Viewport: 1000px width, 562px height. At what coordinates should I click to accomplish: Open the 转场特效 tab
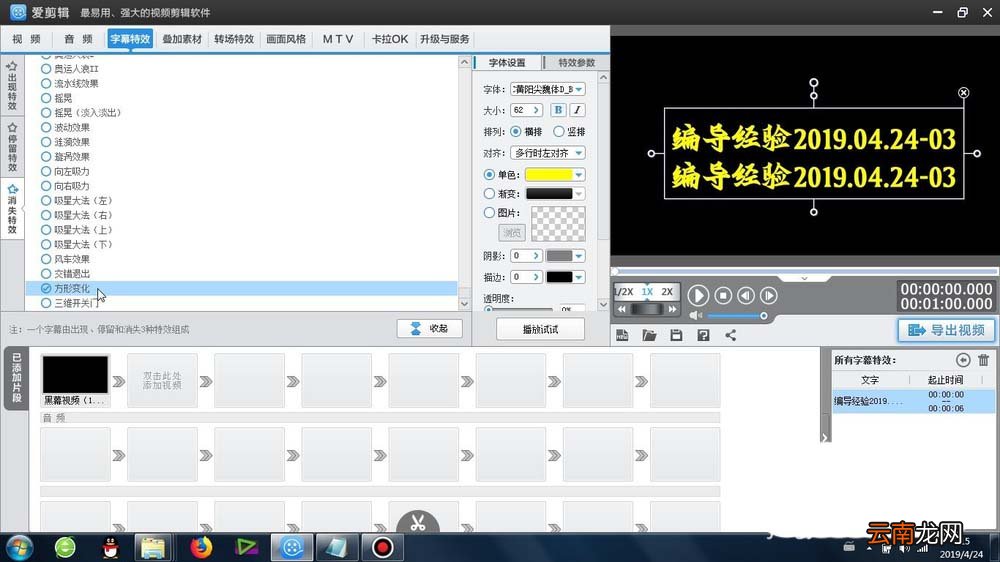pyautogui.click(x=234, y=39)
